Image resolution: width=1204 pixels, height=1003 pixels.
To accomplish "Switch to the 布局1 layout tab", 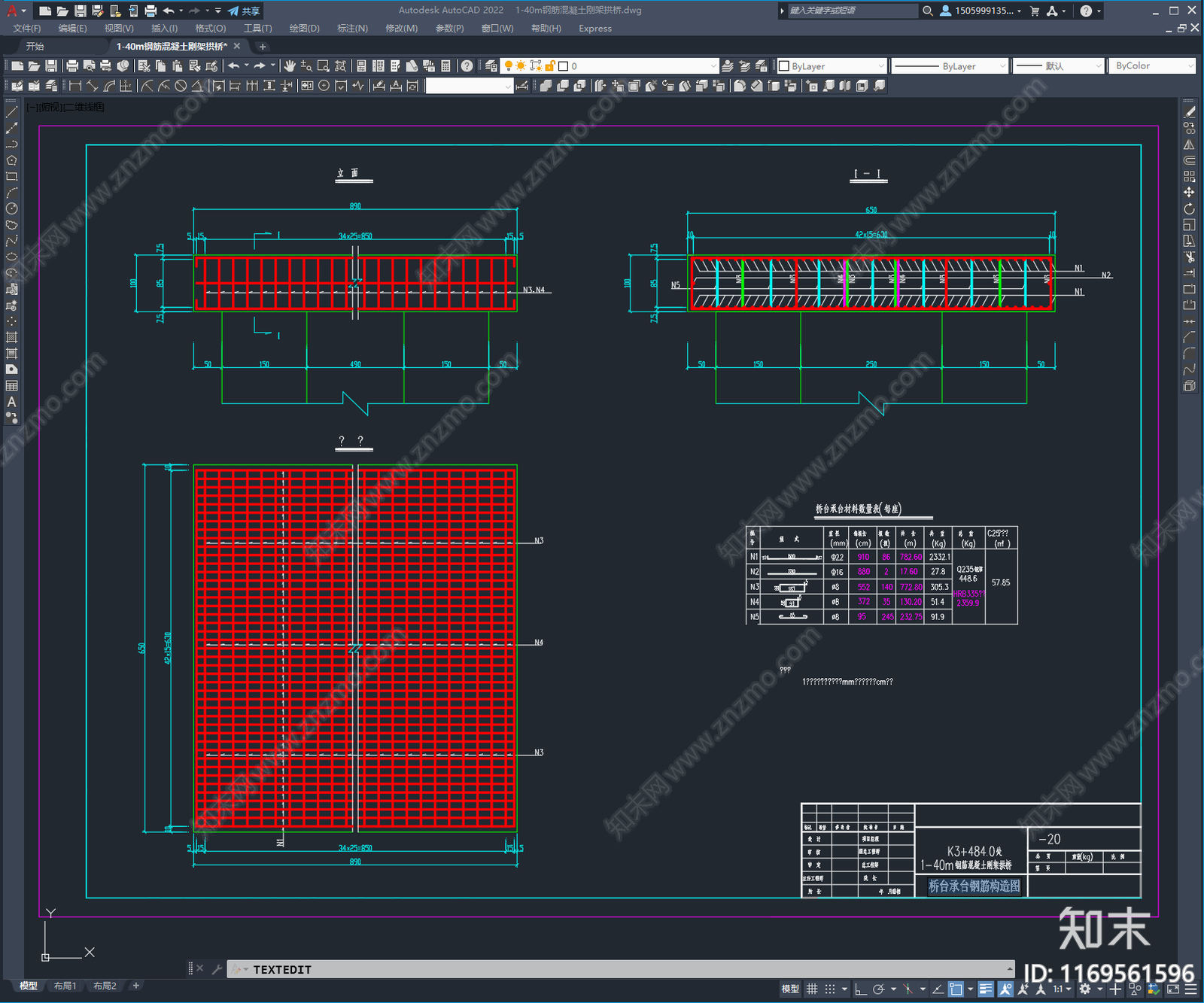I will [65, 986].
